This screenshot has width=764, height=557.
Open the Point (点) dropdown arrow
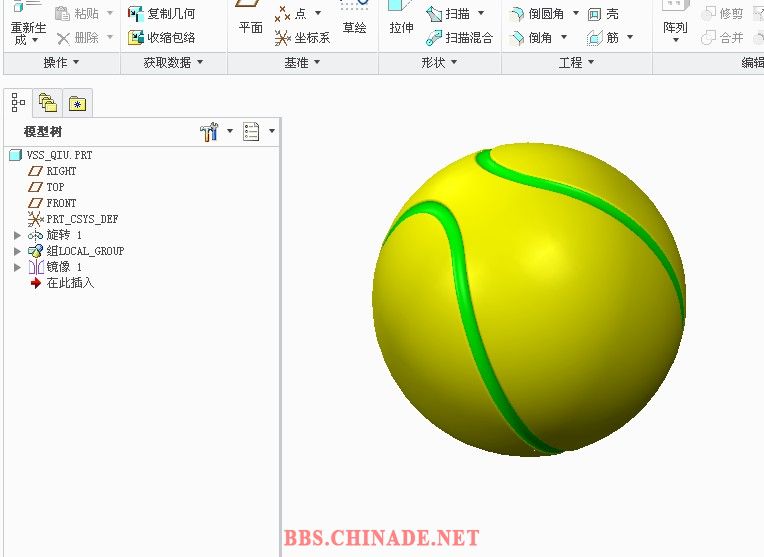[x=318, y=13]
